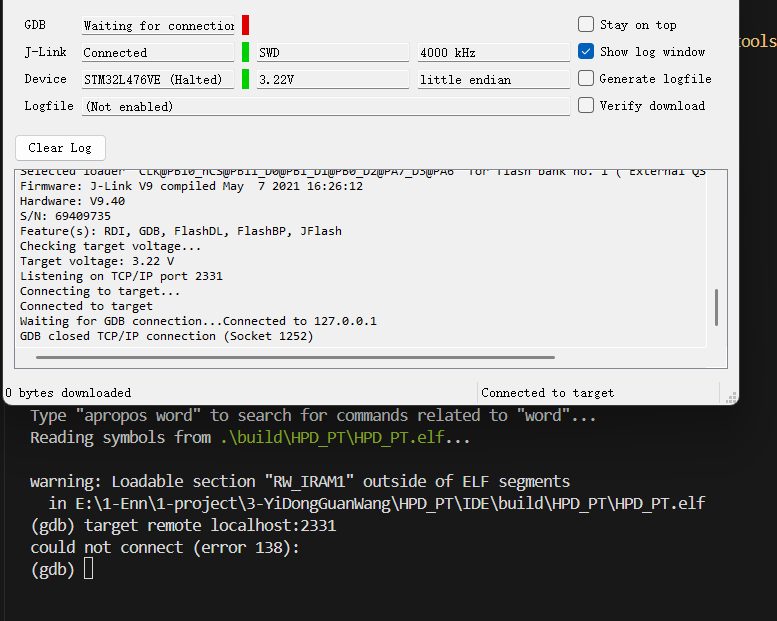Click the little endian field
777x621 pixels.
(493, 80)
